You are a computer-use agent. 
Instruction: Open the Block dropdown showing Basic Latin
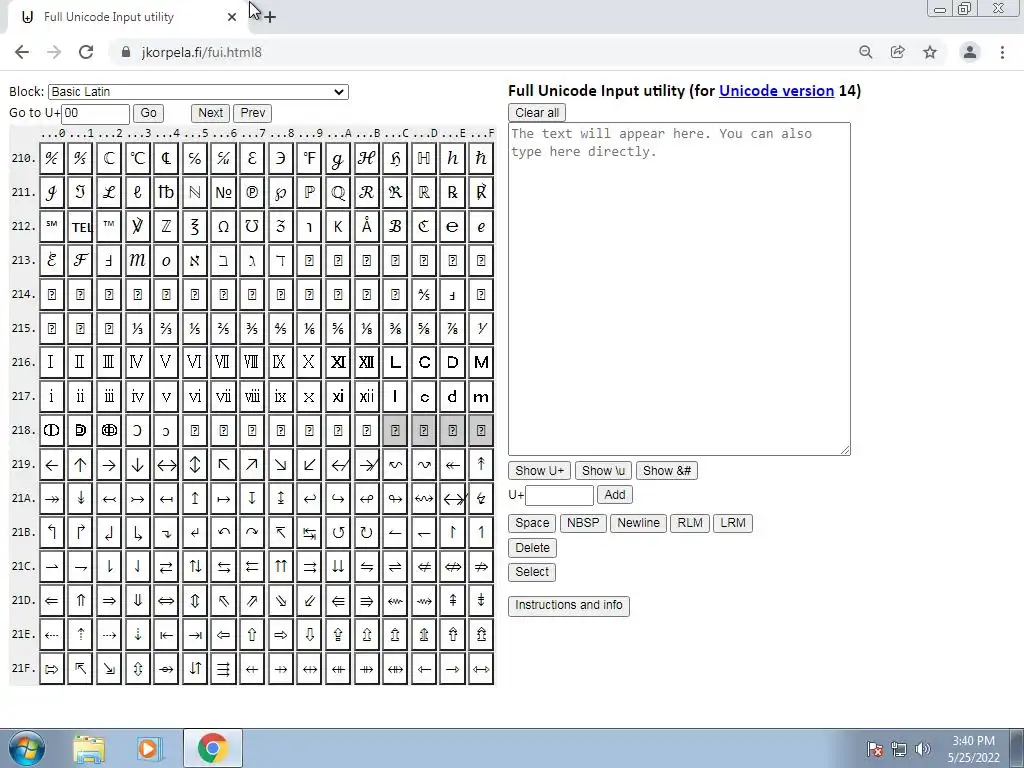[198, 92]
